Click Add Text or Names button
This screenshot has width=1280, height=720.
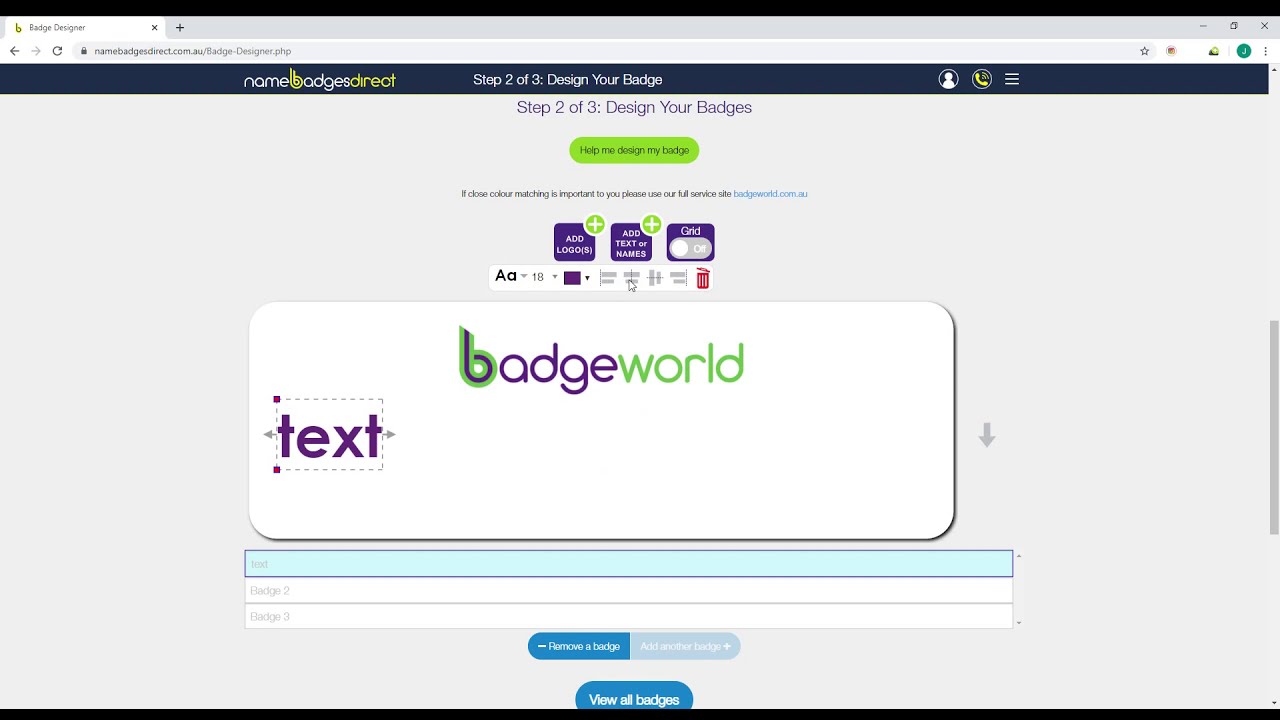[631, 242]
